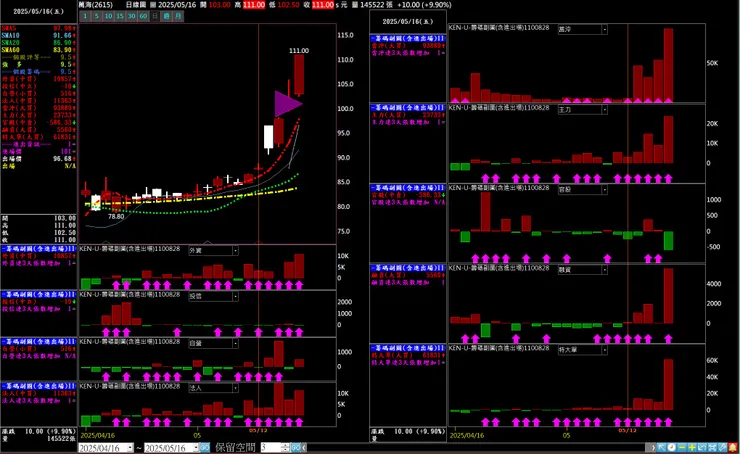Click the SMA10 legend entry

[x=38, y=36]
